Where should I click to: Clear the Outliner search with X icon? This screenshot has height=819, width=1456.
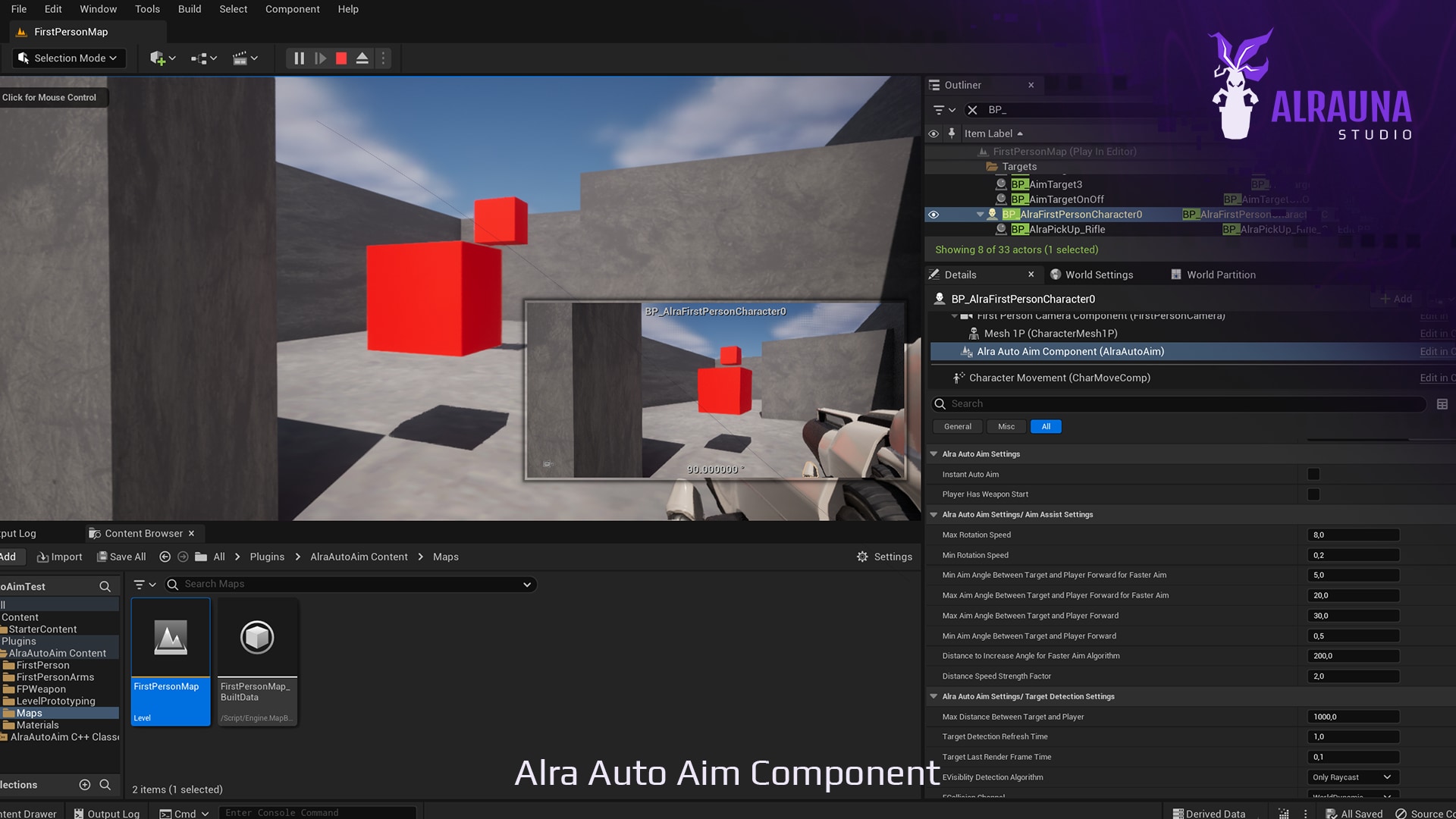[x=972, y=110]
